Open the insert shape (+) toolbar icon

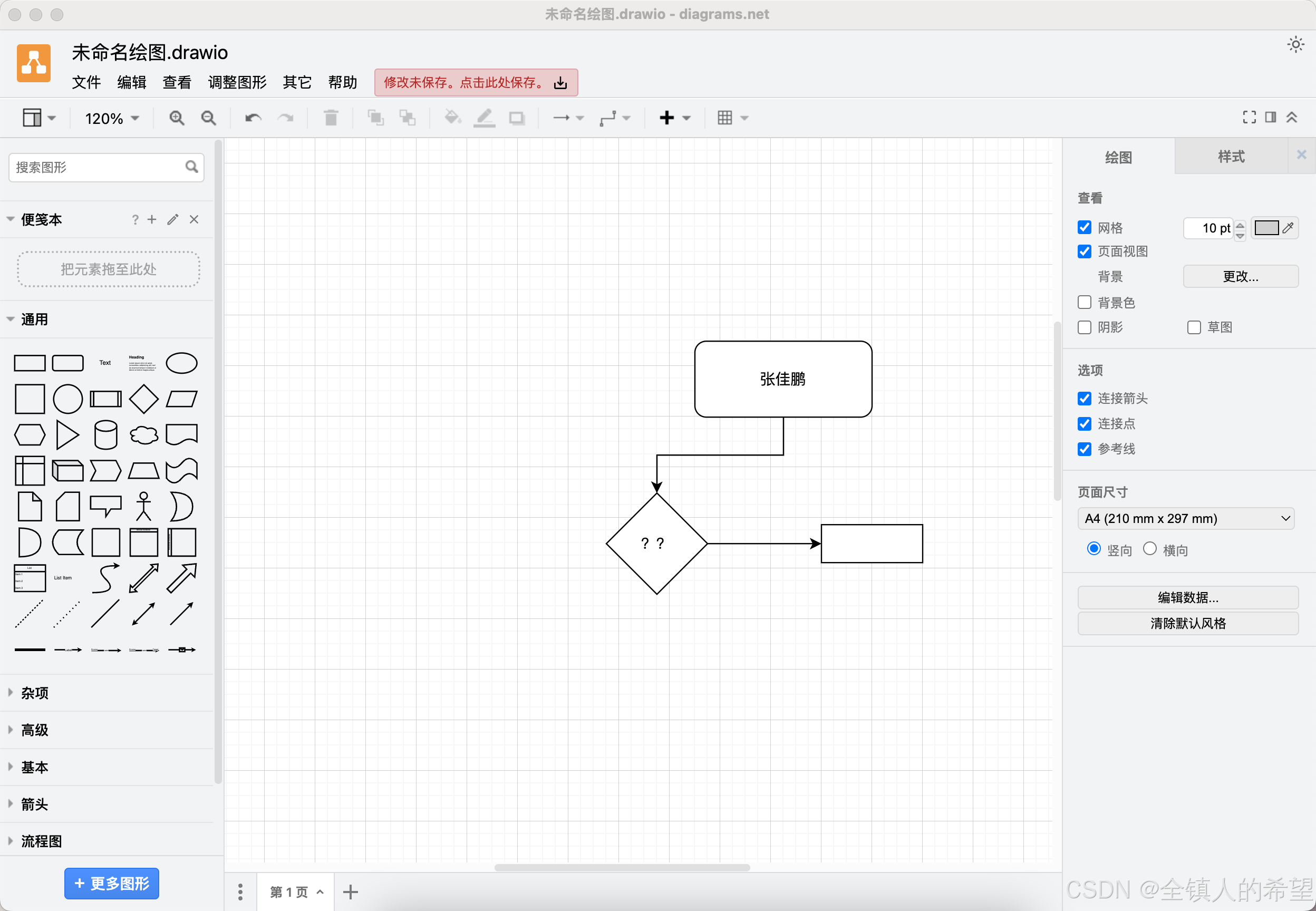[666, 118]
